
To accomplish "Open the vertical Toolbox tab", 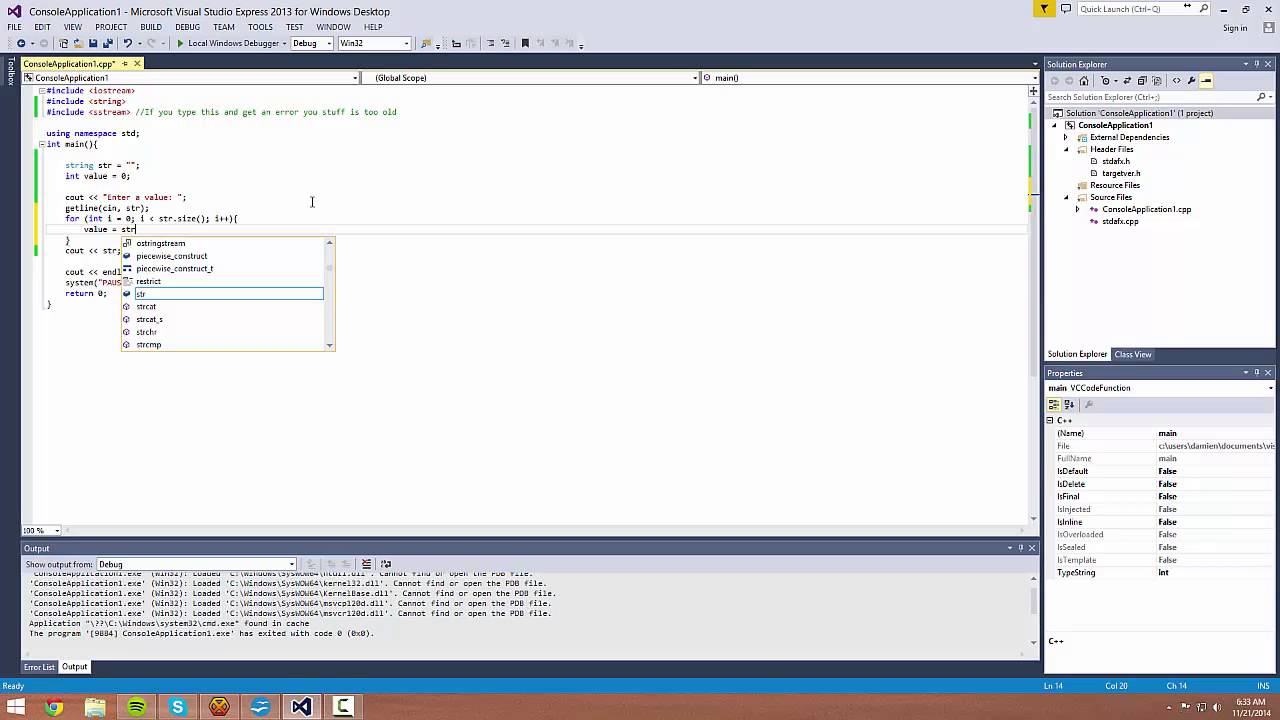I will (x=11, y=72).
